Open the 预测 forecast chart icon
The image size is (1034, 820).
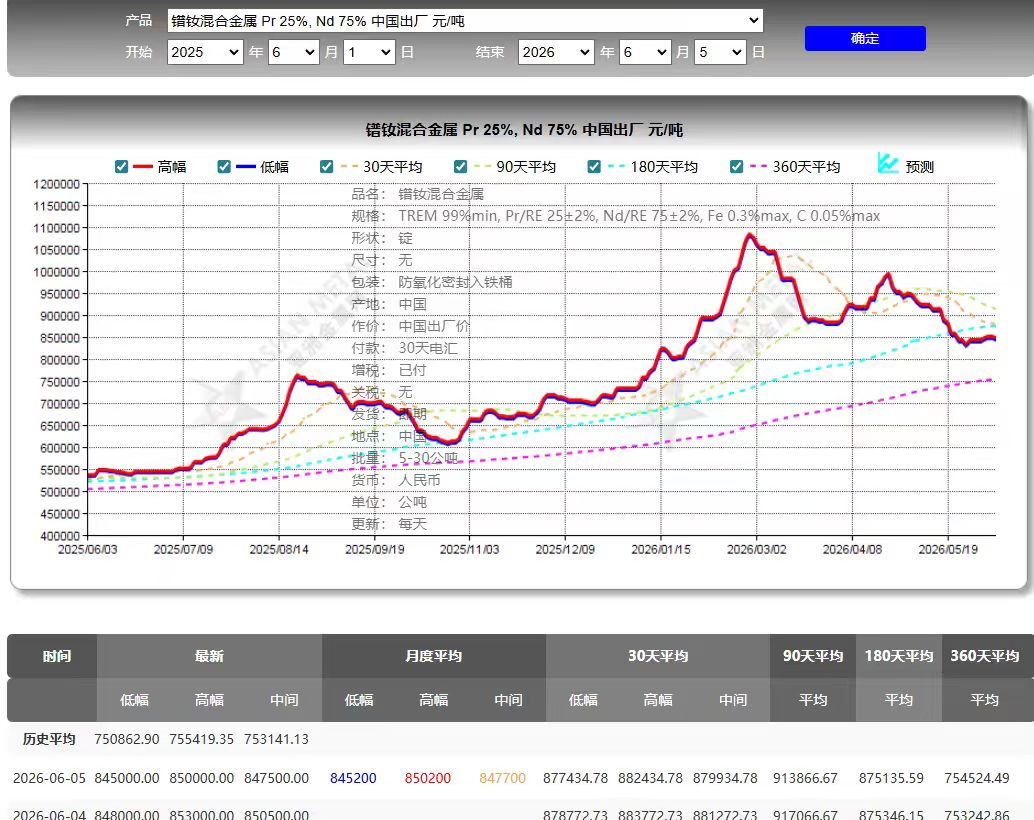click(888, 163)
